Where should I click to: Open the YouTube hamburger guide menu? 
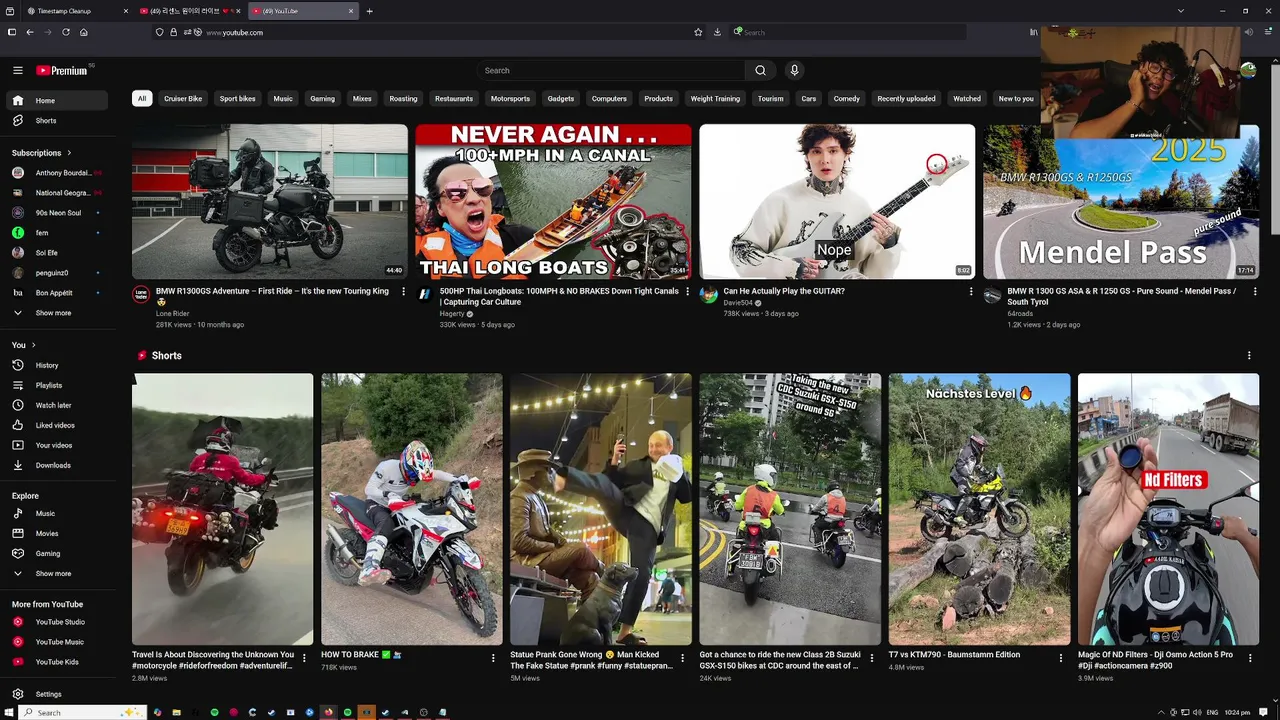17,70
